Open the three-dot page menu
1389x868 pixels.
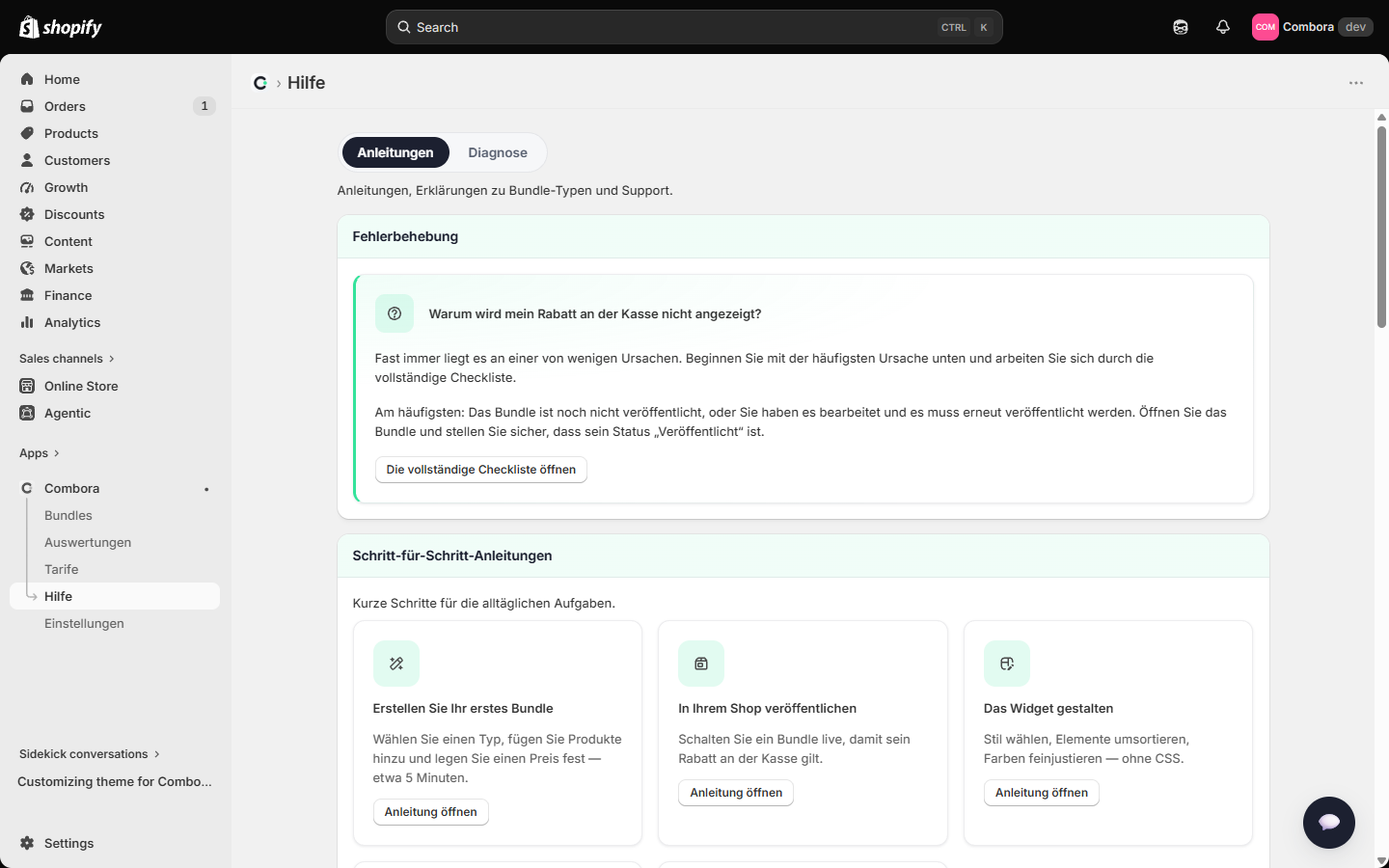1356,83
